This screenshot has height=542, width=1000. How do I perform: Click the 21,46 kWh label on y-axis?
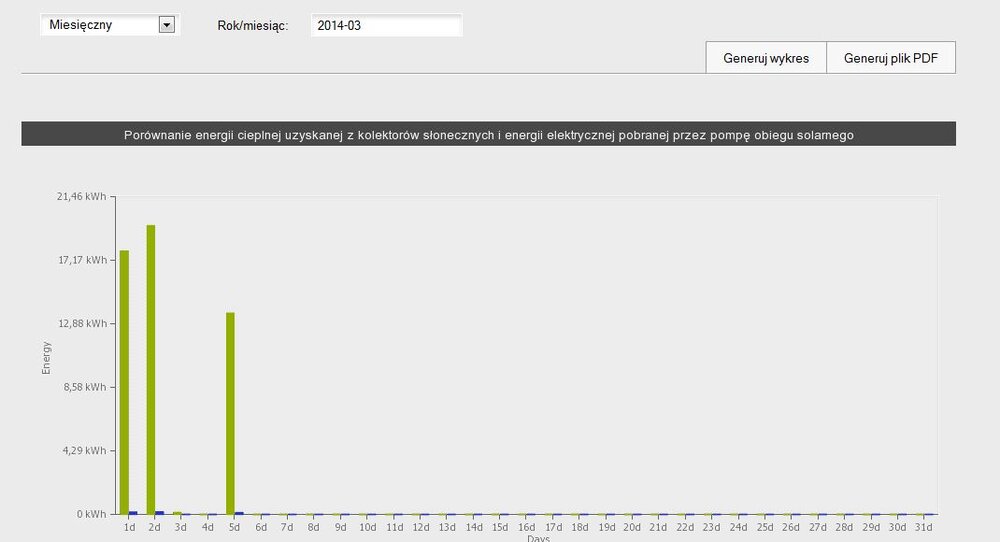coord(82,197)
